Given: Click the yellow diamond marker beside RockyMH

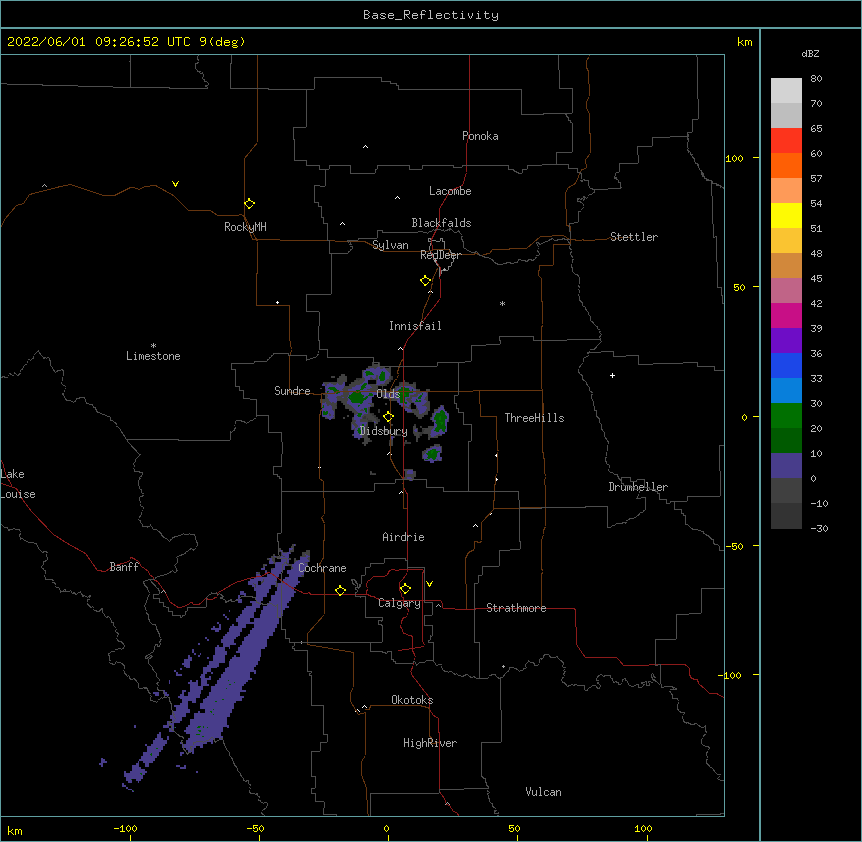Looking at the screenshot, I should tap(249, 203).
